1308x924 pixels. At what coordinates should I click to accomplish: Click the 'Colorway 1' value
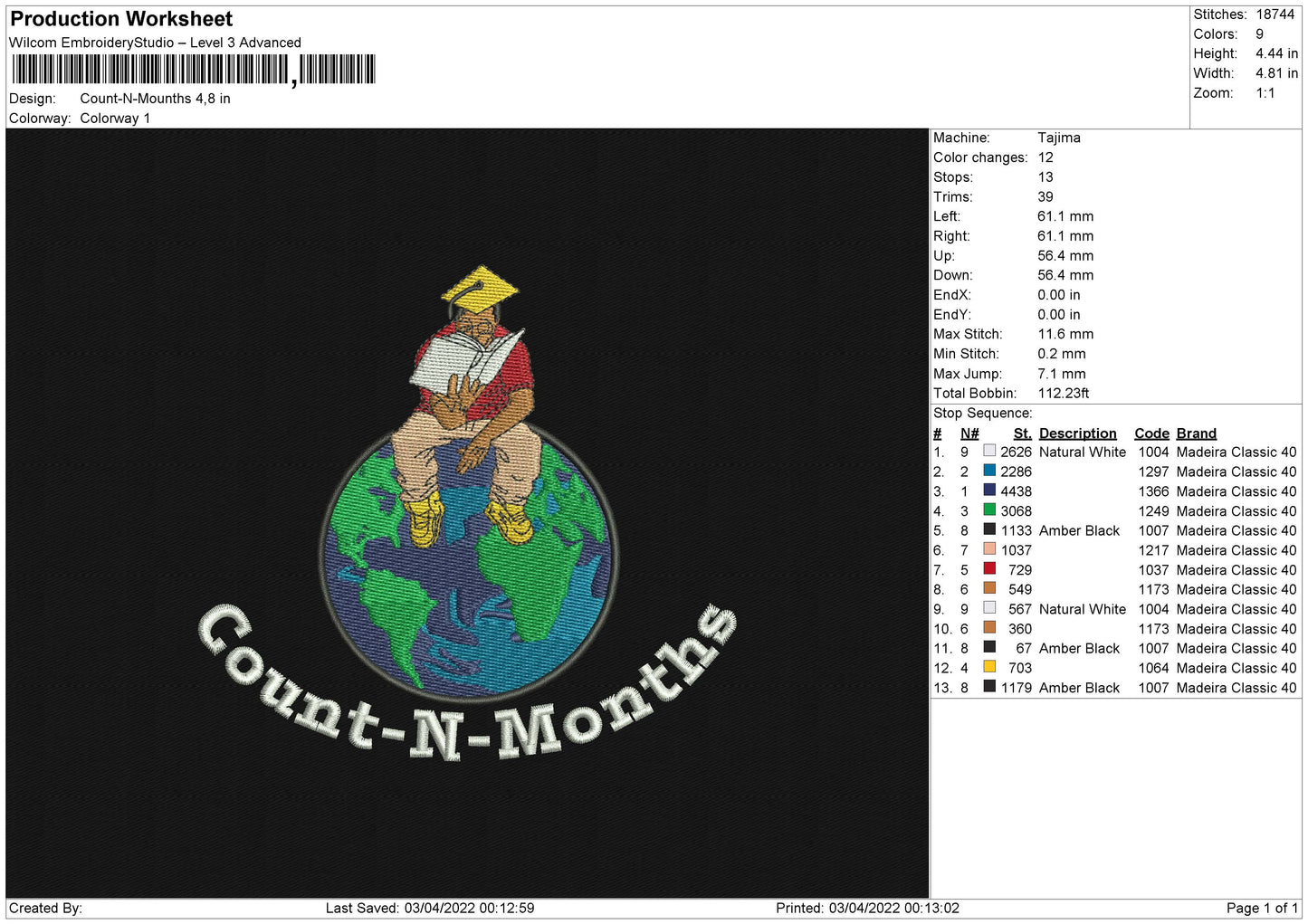click(x=115, y=119)
